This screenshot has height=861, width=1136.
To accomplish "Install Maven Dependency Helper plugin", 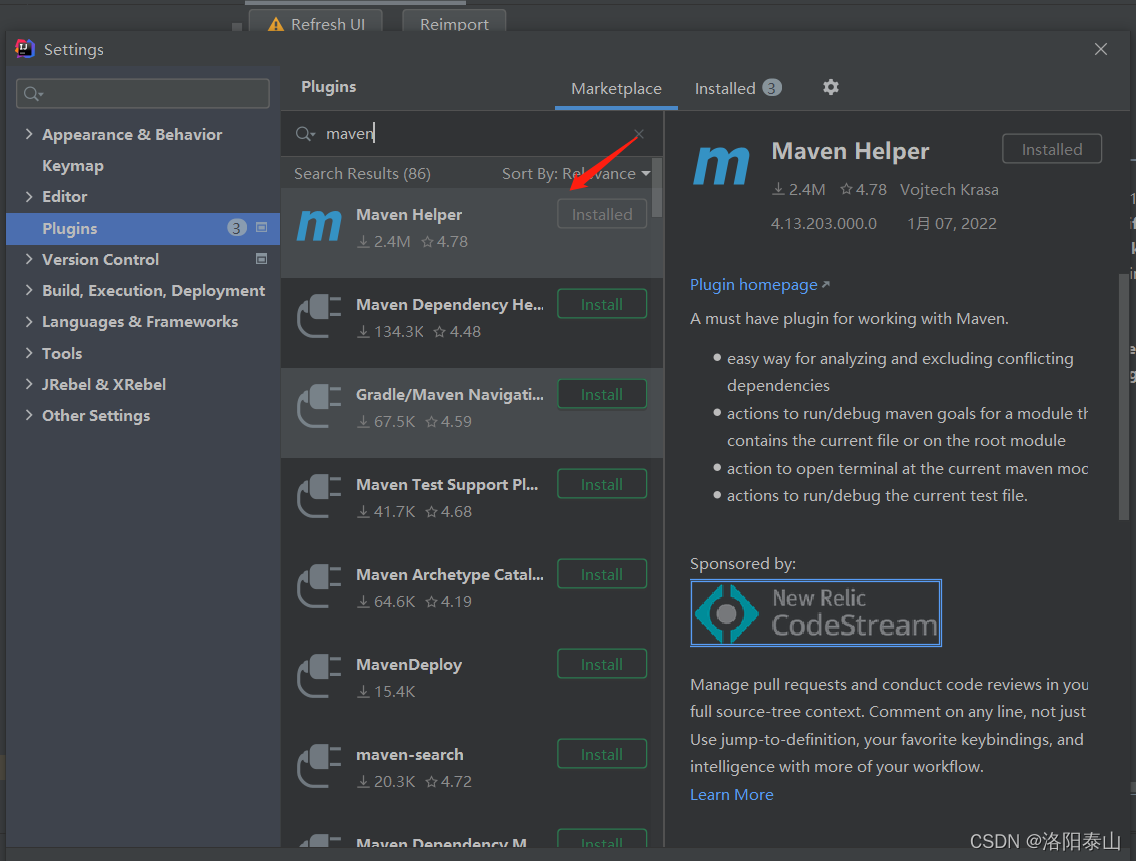I will 601,304.
